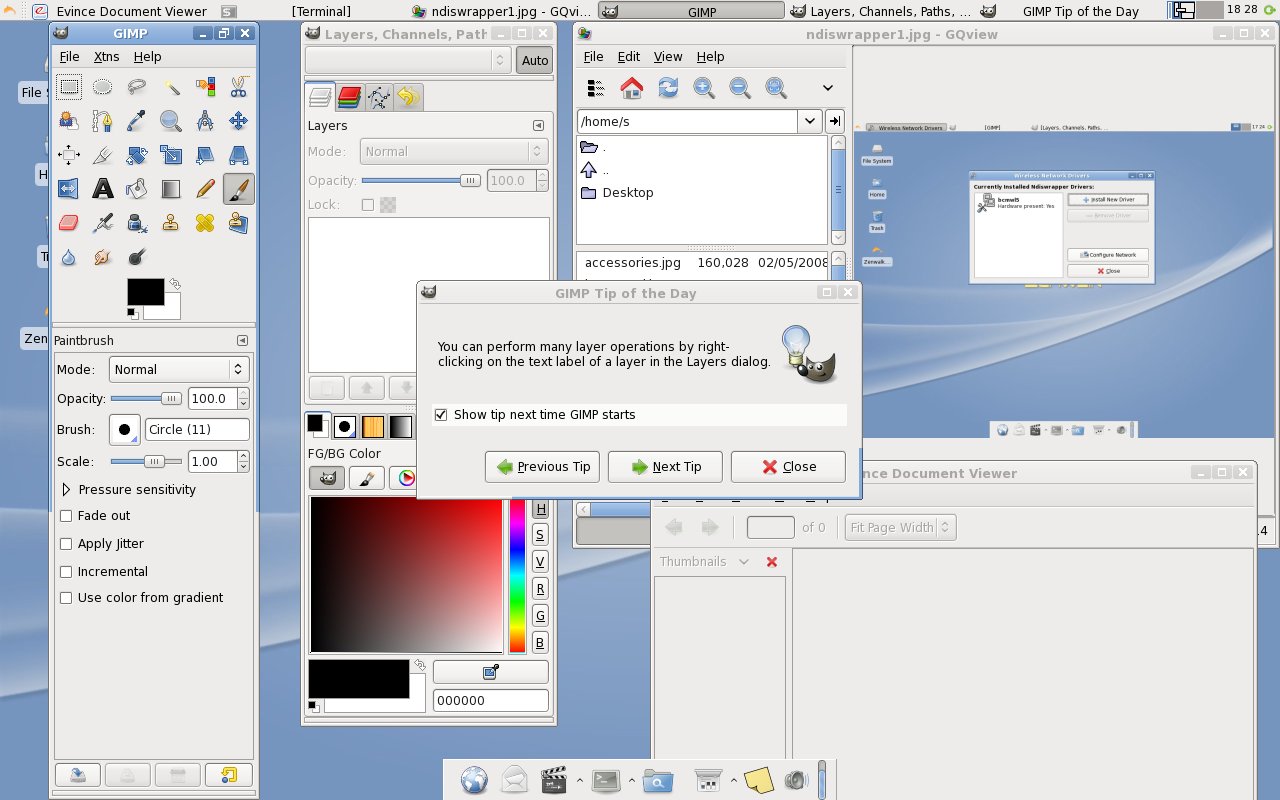Image resolution: width=1280 pixels, height=800 pixels.
Task: Toggle 'Show tip next time GIMP starts'
Action: (x=441, y=414)
